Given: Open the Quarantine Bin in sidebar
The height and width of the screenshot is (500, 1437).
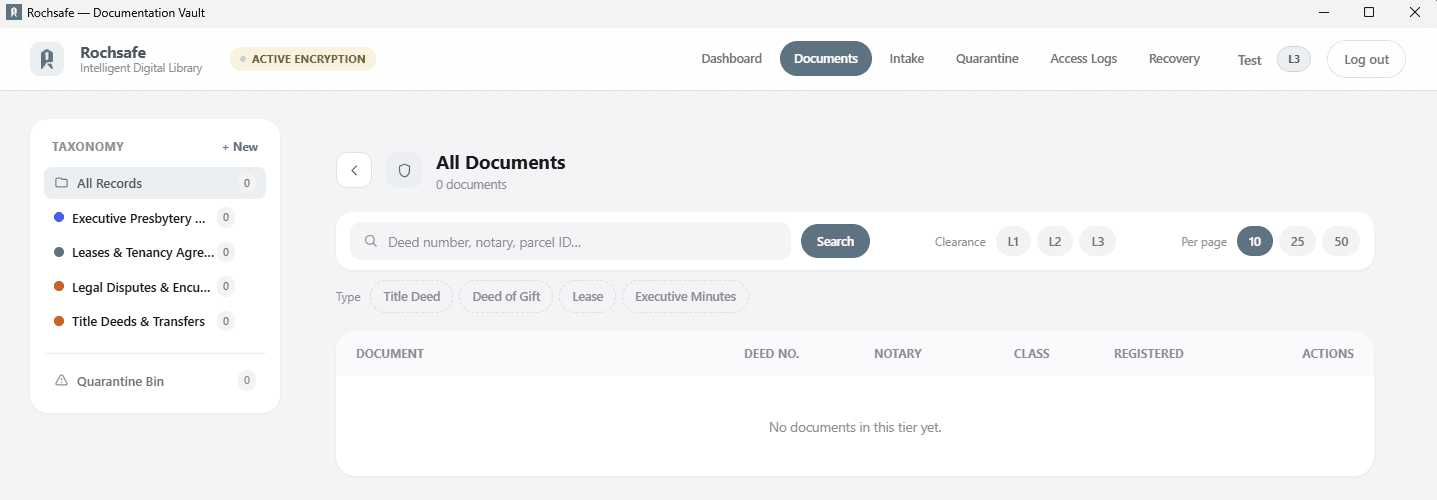Looking at the screenshot, I should pyautogui.click(x=155, y=381).
